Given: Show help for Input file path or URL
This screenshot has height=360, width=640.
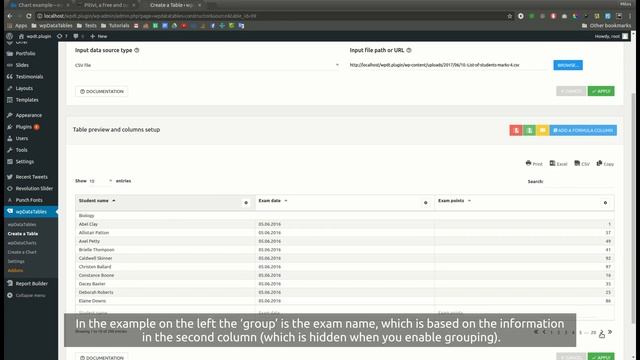Looking at the screenshot, I should pos(409,50).
